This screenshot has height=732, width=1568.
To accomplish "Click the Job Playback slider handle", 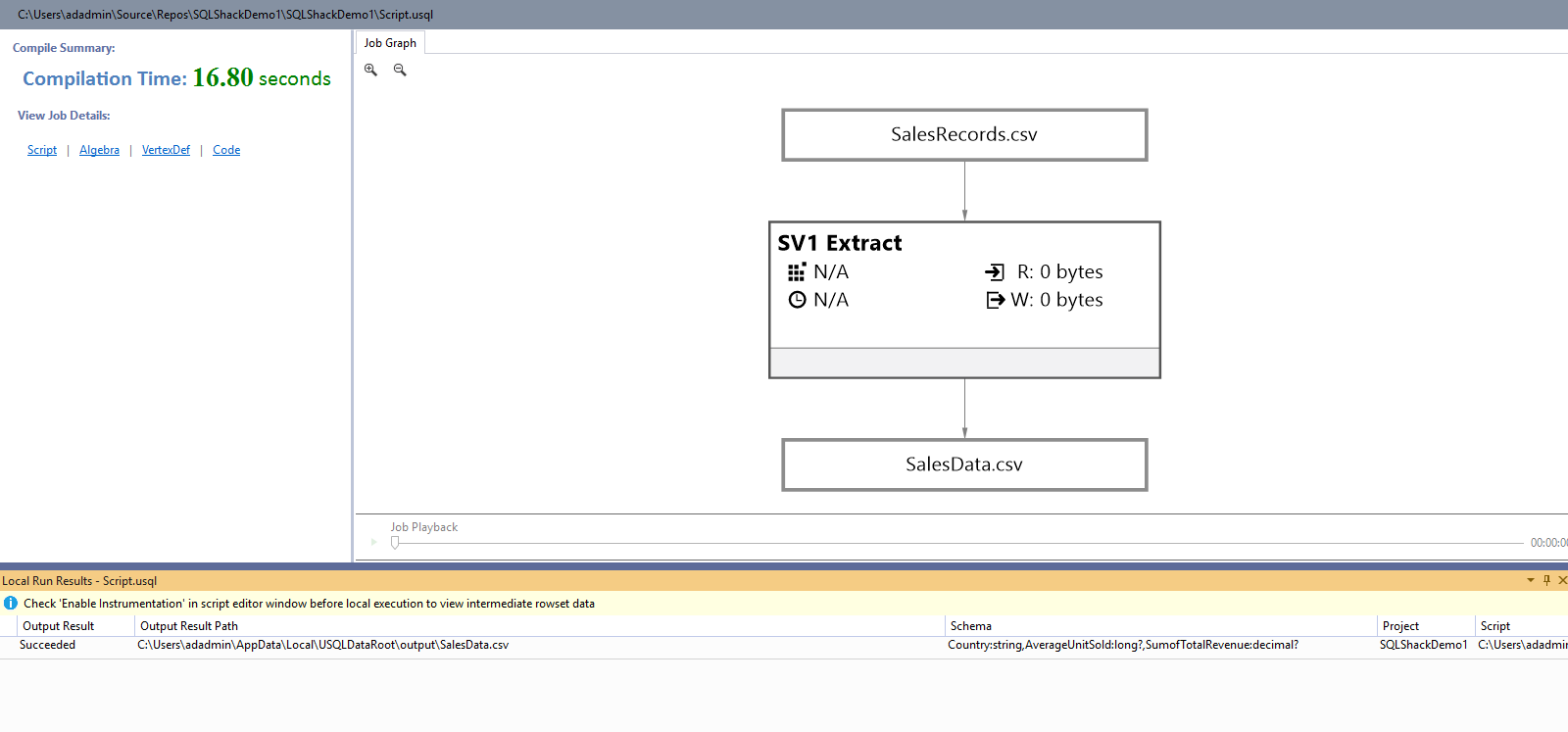I will pos(395,542).
